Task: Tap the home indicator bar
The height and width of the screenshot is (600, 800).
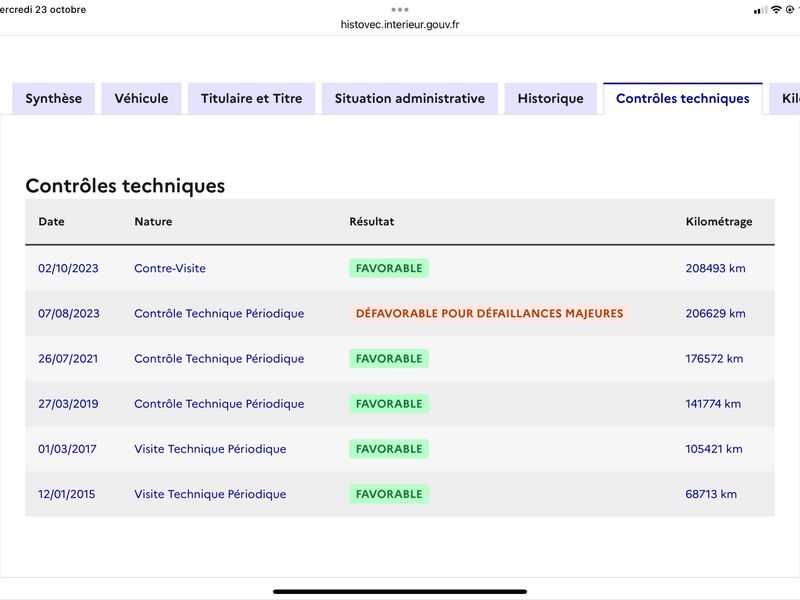Action: tap(400, 592)
